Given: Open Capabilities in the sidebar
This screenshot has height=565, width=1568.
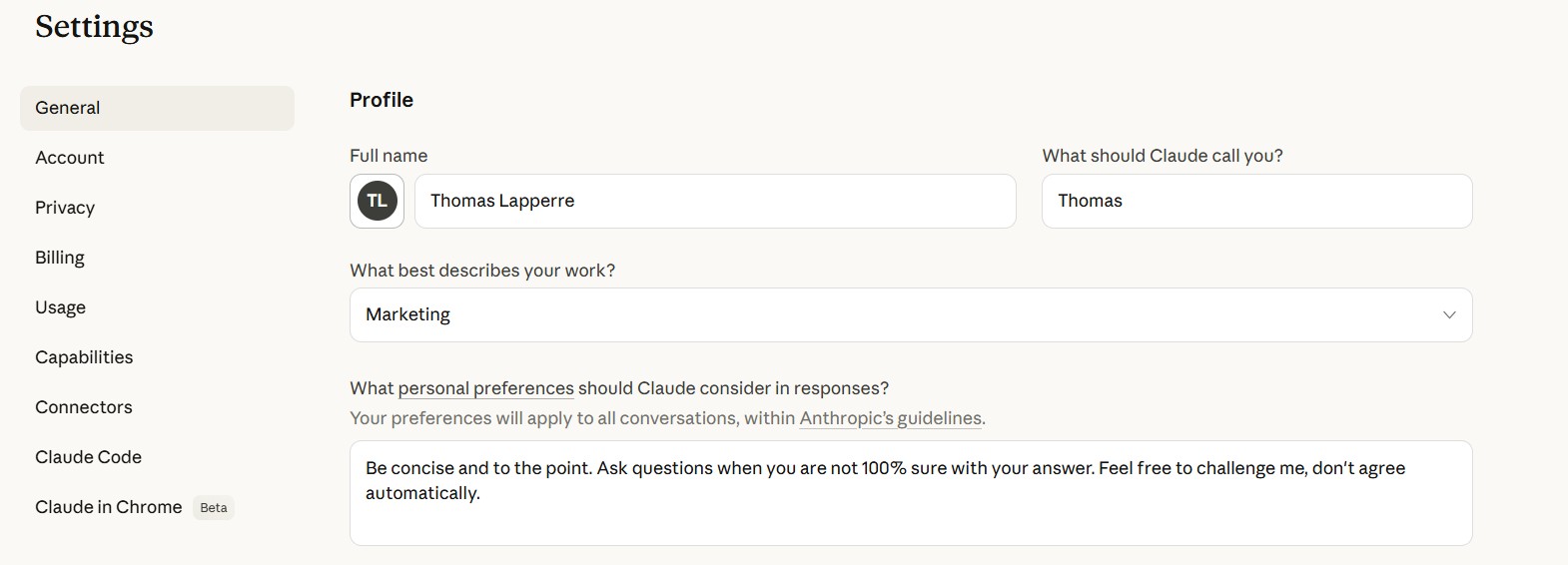Looking at the screenshot, I should point(84,357).
